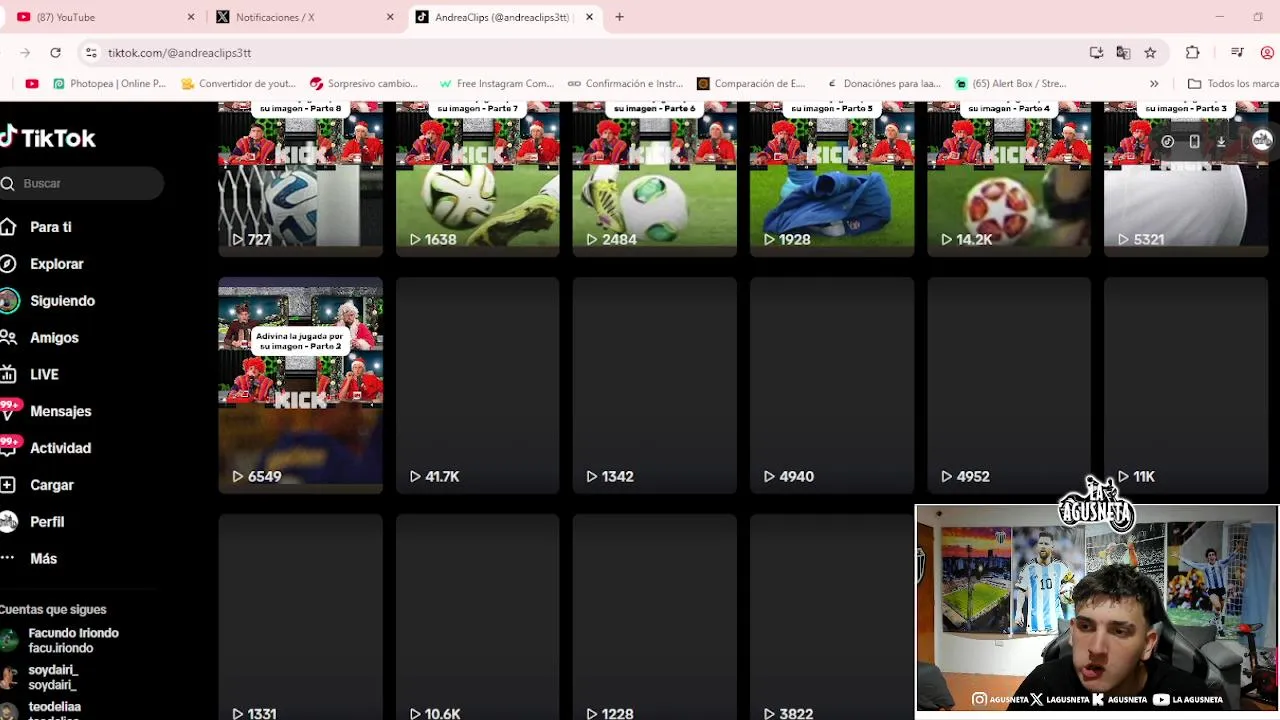The width and height of the screenshot is (1280, 720).
Task: Open the video with 11K views
Action: pos(1185,385)
